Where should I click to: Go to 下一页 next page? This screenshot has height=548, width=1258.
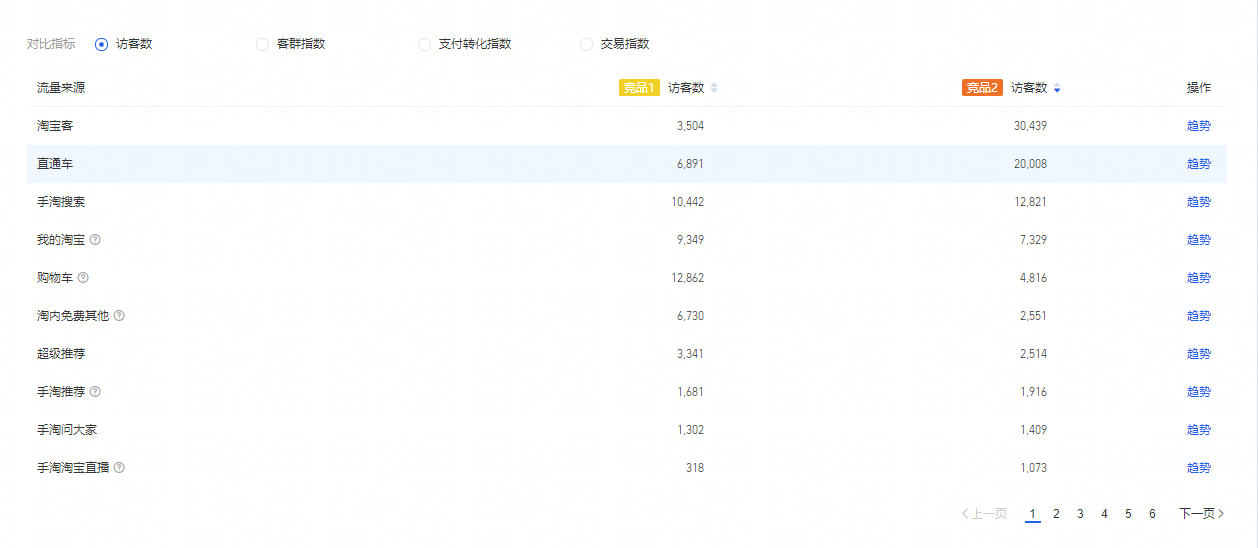[1201, 514]
